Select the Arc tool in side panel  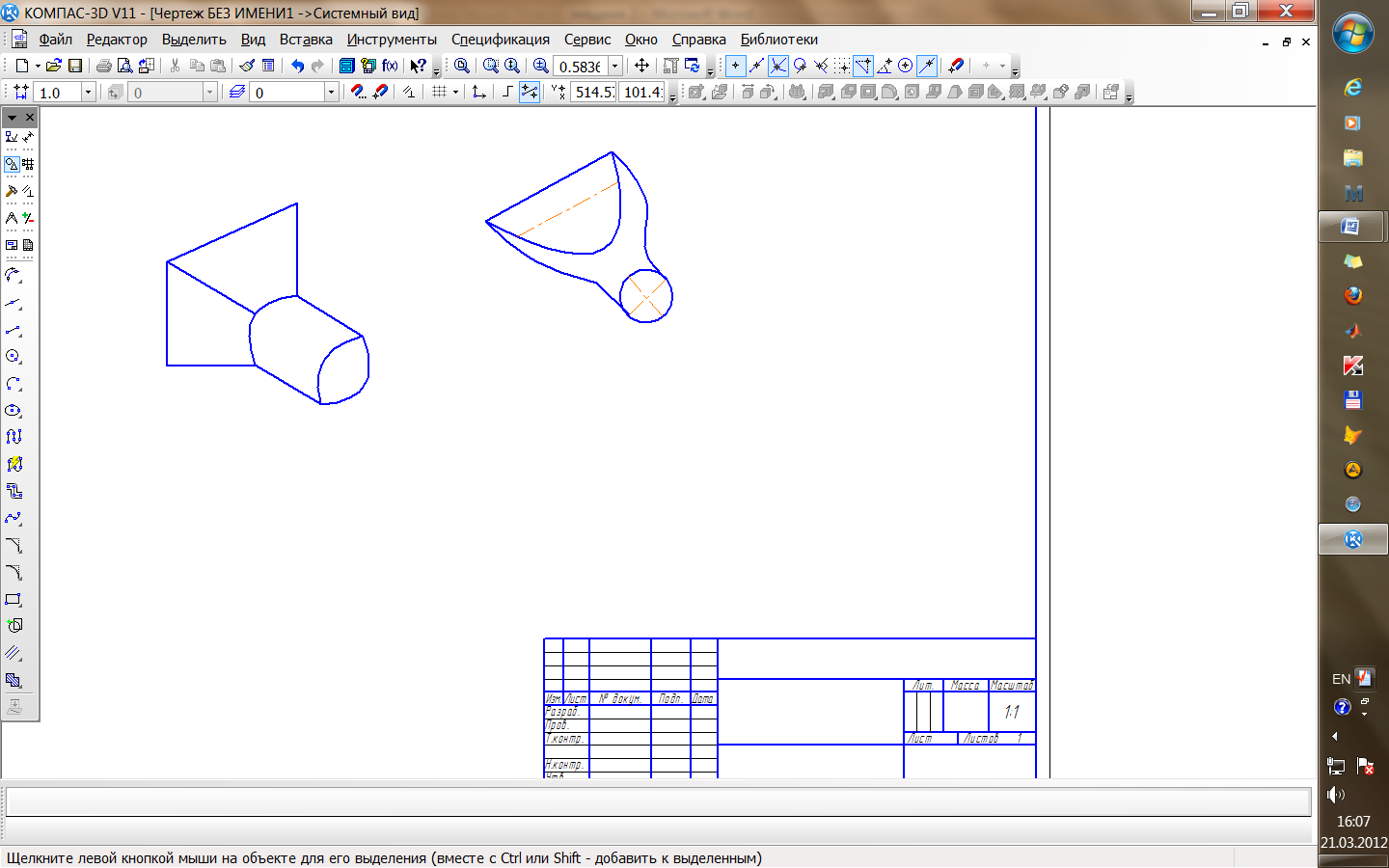(x=14, y=384)
